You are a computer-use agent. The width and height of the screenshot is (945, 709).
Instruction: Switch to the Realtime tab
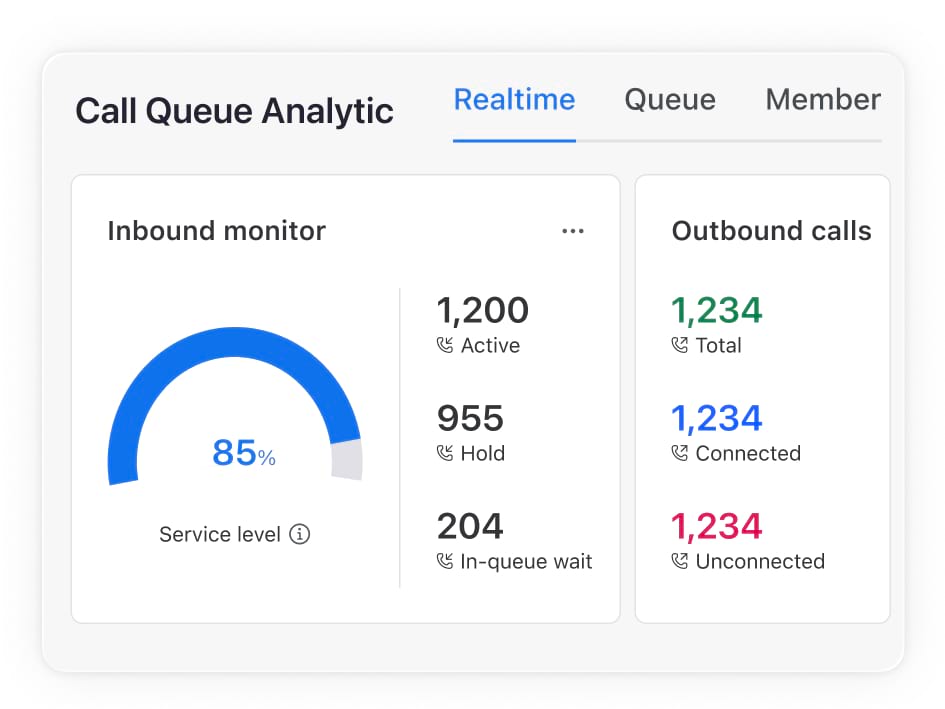[514, 100]
